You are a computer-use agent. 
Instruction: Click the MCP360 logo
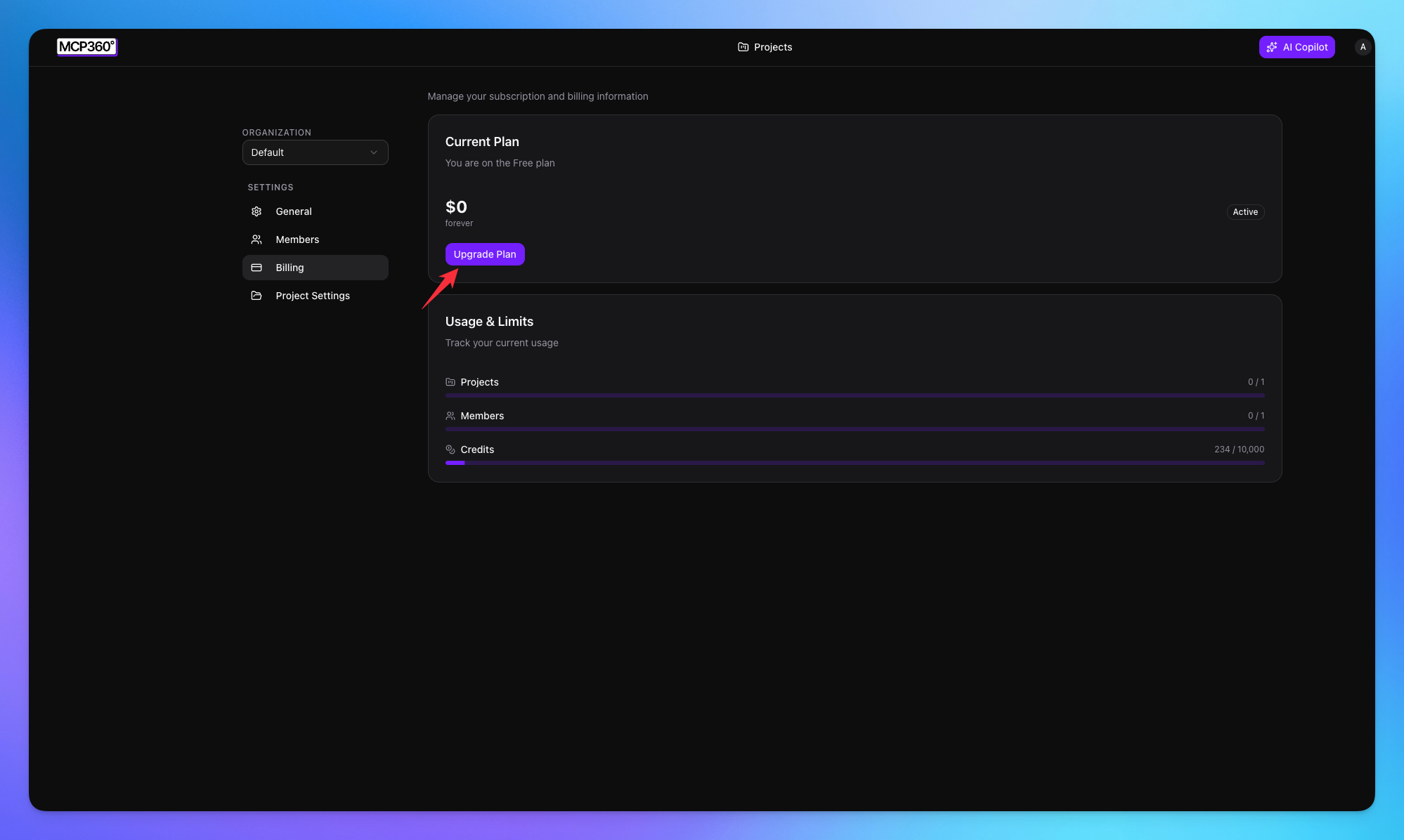click(x=86, y=46)
